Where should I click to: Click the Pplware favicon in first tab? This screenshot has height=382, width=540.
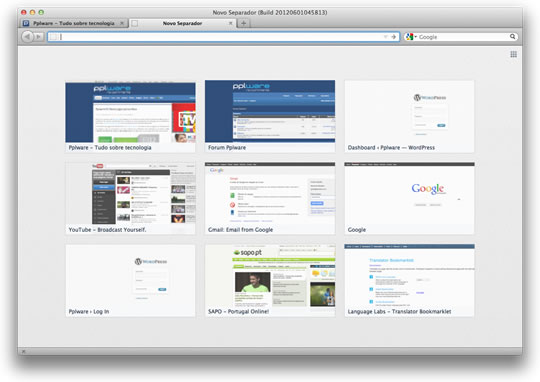[26, 23]
